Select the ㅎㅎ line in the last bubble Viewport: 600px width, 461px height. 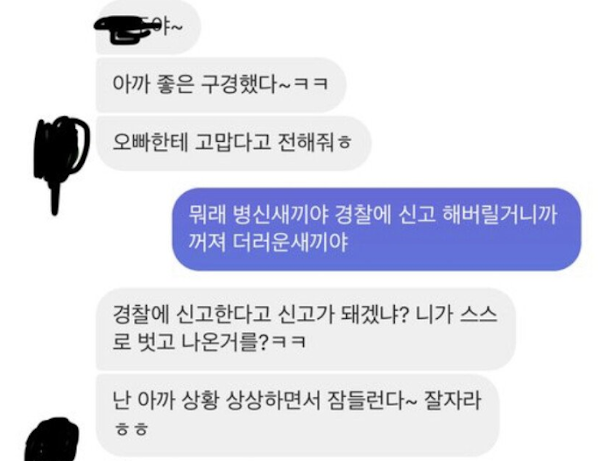(131, 429)
